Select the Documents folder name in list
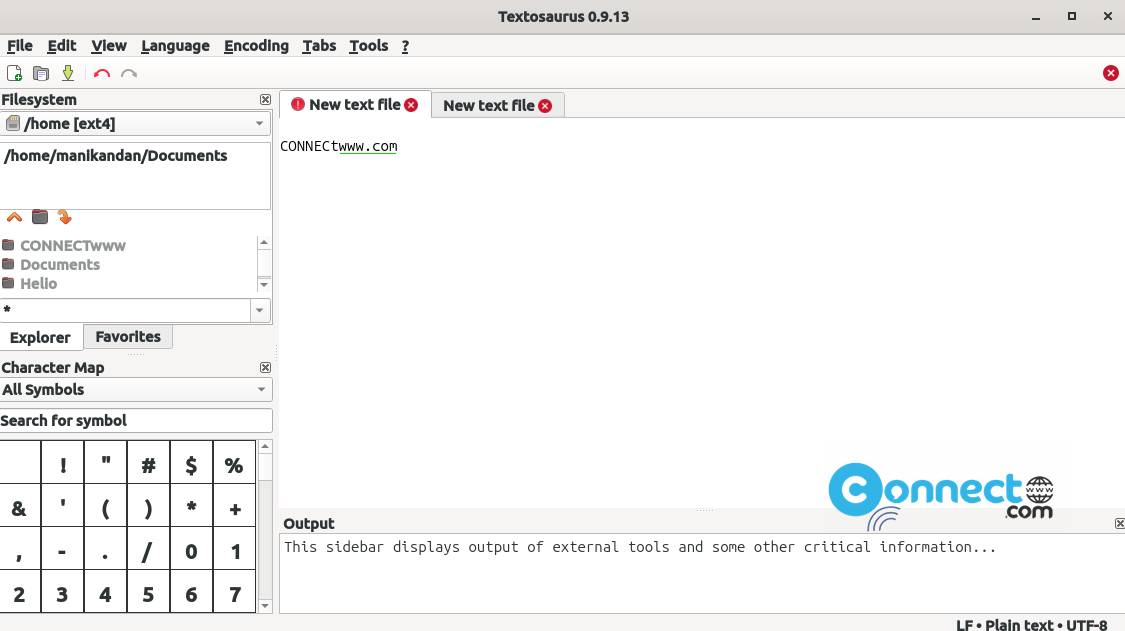Image resolution: width=1125 pixels, height=631 pixels. click(60, 264)
